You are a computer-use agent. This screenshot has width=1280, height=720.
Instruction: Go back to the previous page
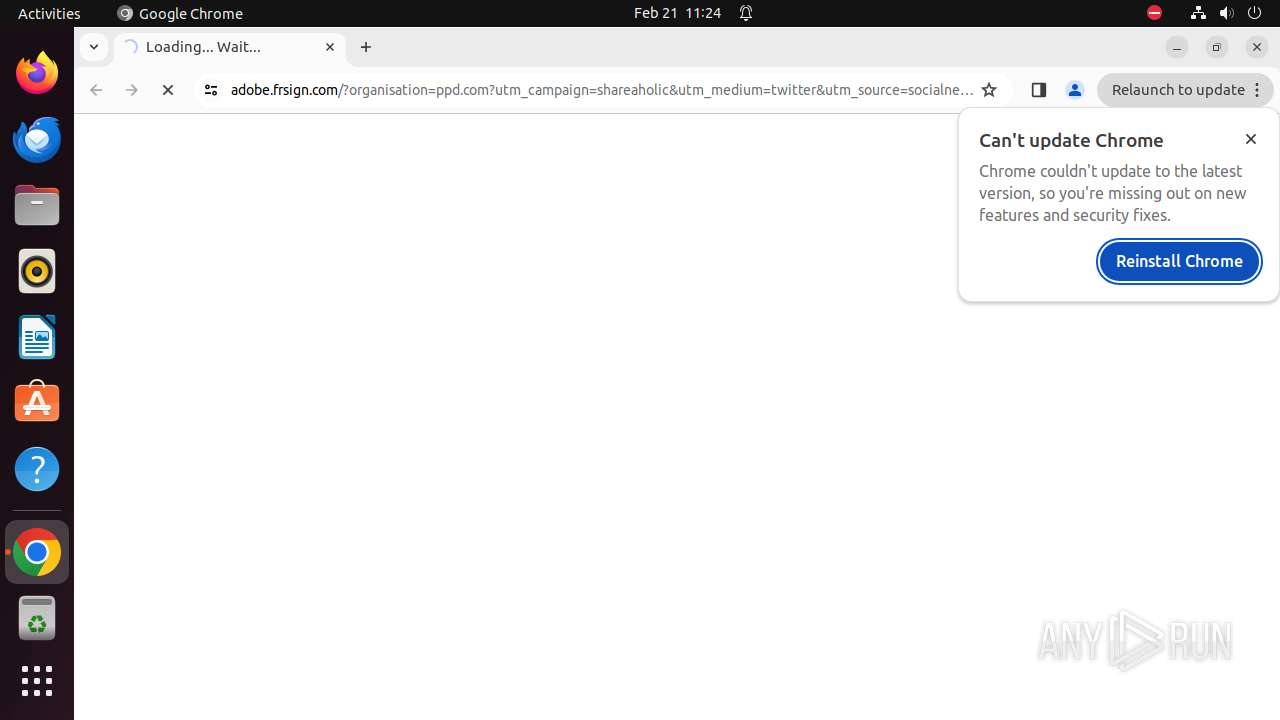[x=96, y=90]
